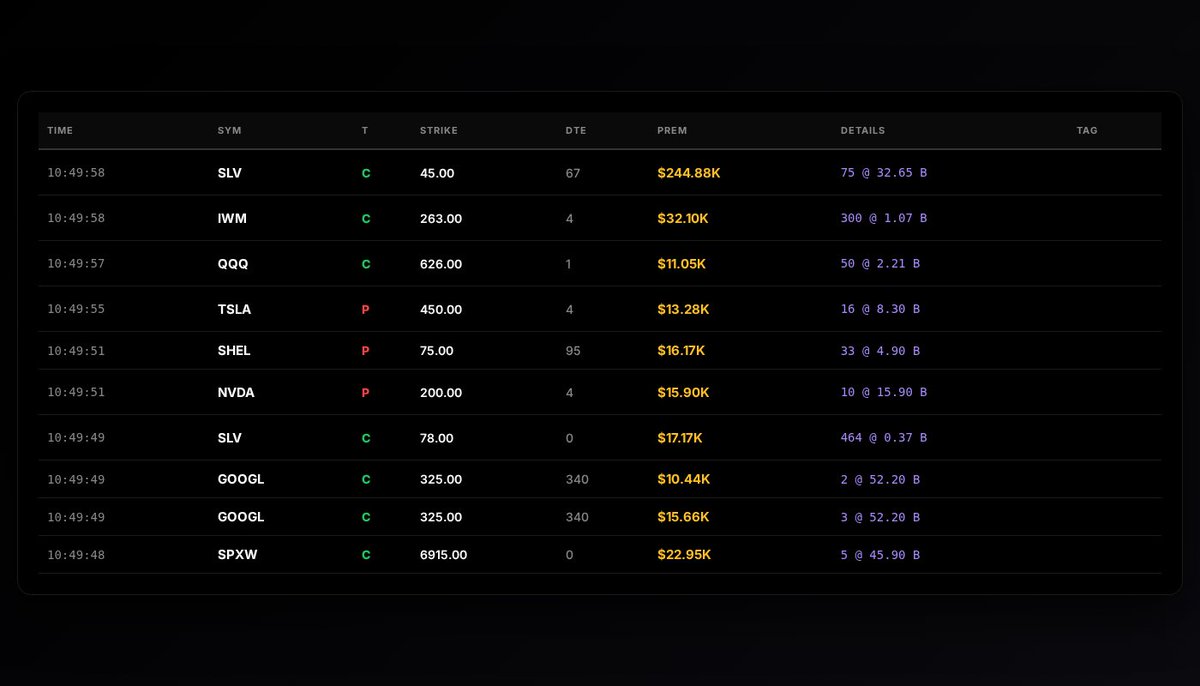
Task: Click strike 200.00 in NVDA row
Action: (441, 393)
